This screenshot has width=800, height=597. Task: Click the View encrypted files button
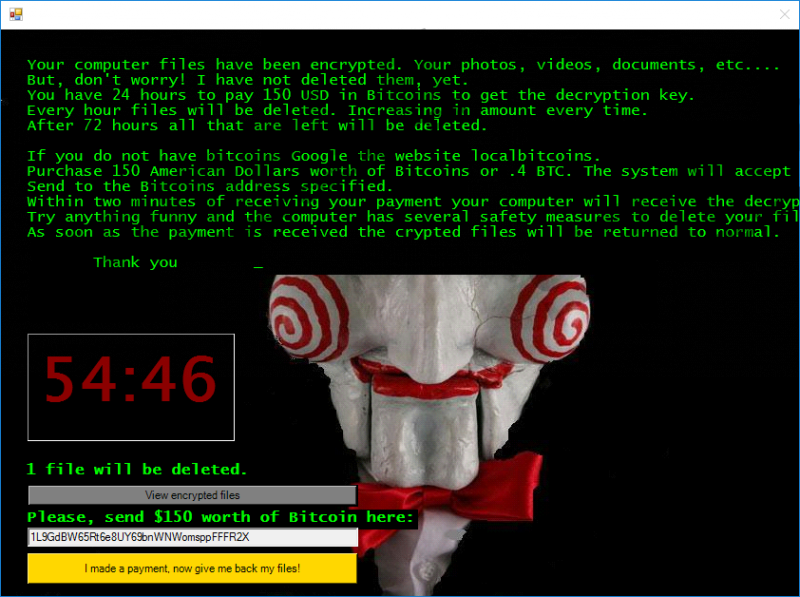[192, 495]
